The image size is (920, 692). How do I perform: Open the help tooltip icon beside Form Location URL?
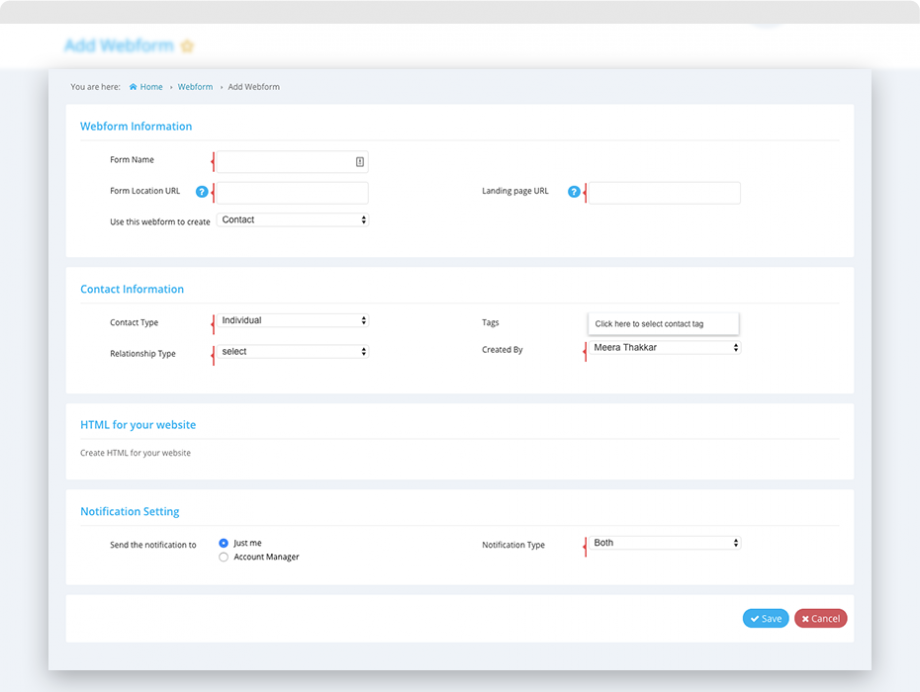(x=202, y=191)
